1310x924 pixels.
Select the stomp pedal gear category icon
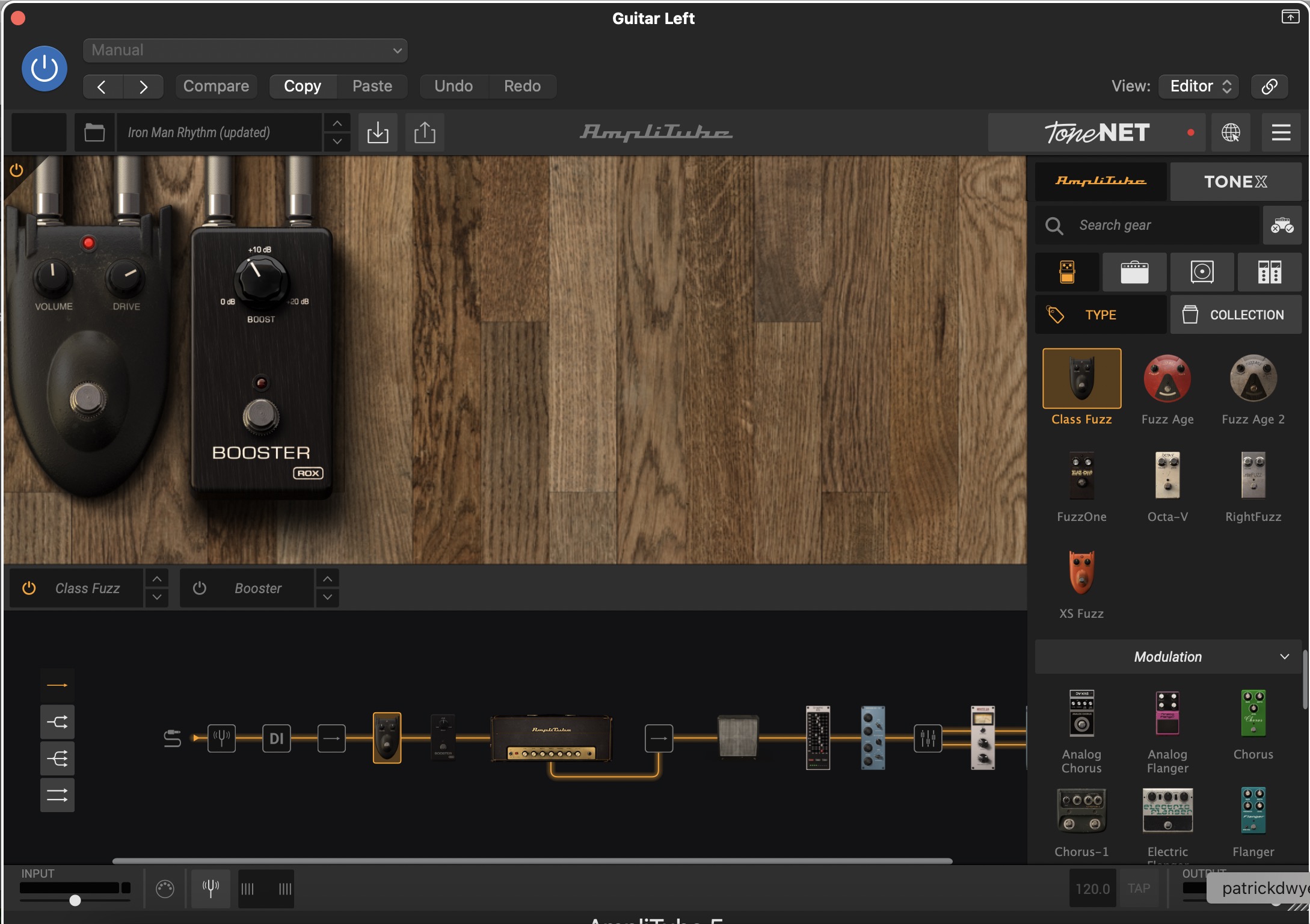1067,273
